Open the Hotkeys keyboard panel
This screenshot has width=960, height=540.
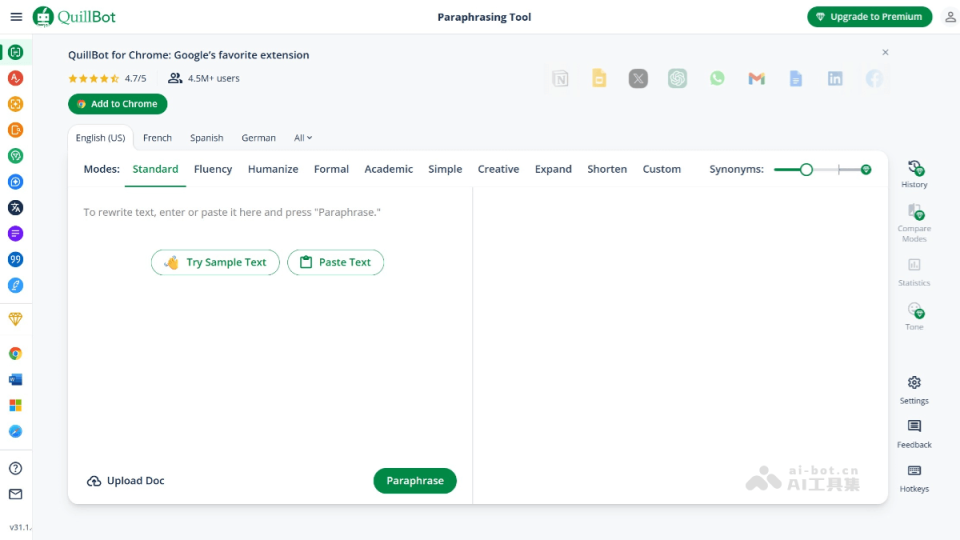[x=914, y=477]
